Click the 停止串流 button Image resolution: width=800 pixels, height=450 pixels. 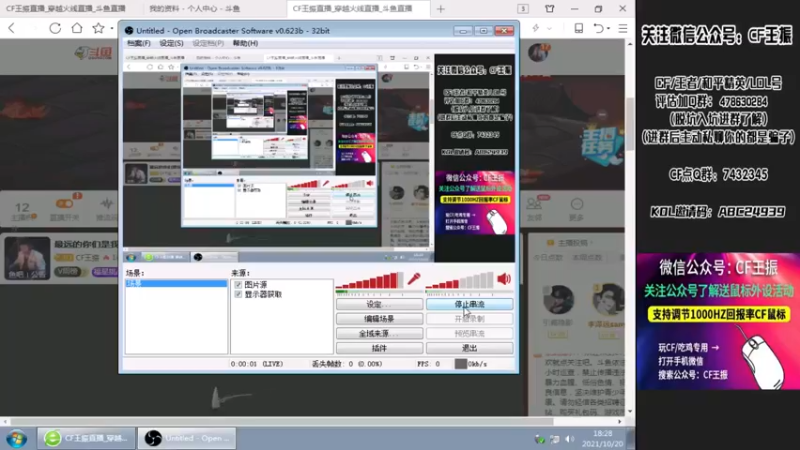[469, 304]
